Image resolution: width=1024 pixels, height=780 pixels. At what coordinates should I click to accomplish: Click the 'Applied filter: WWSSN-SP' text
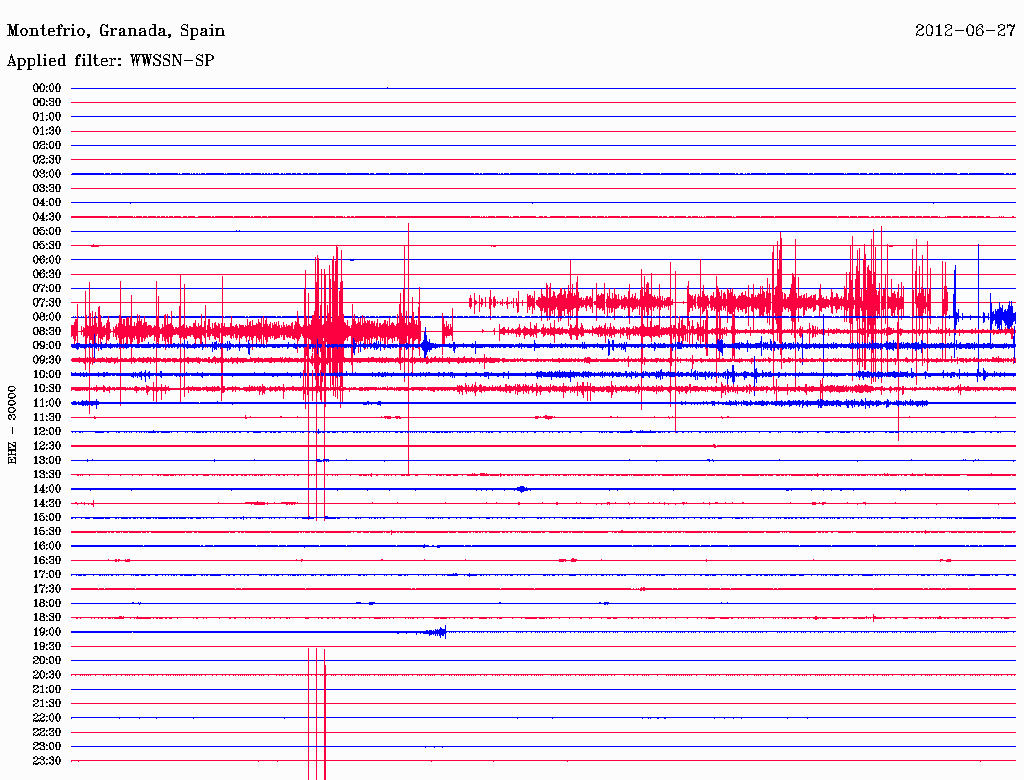pyautogui.click(x=110, y=61)
